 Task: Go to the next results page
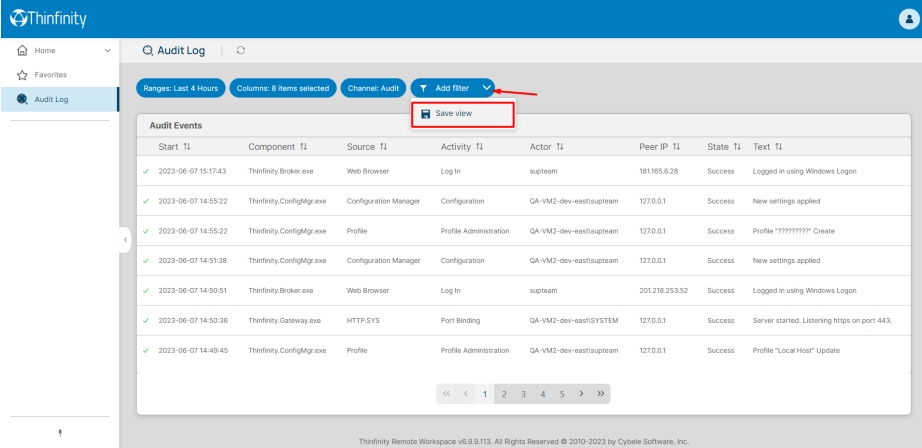pyautogui.click(x=581, y=394)
